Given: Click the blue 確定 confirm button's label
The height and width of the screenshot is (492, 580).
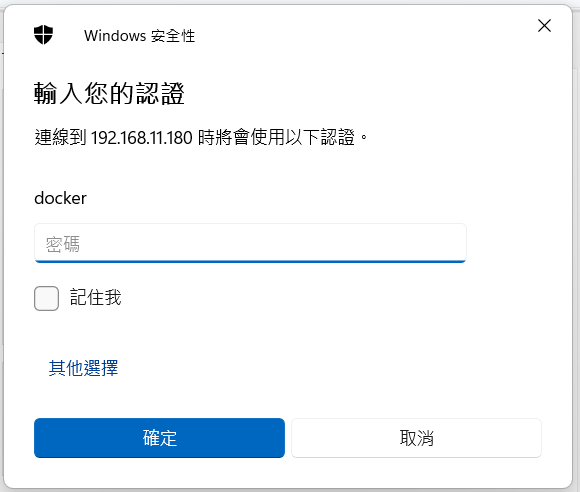Looking at the screenshot, I should [x=159, y=438].
